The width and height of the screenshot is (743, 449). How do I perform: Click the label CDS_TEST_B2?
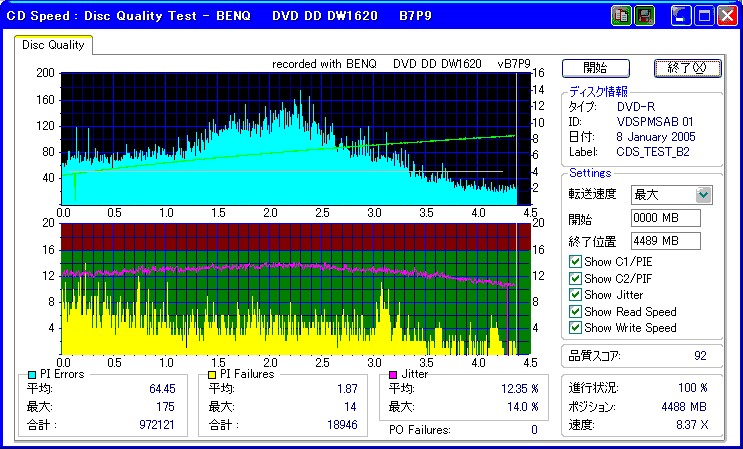(x=652, y=152)
